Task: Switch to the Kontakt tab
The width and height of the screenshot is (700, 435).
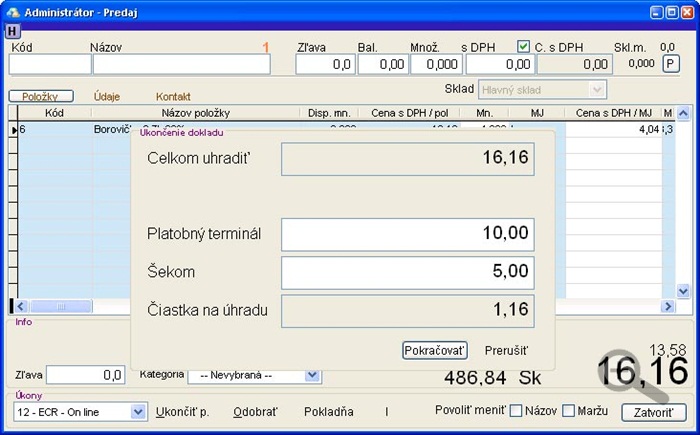Action: point(173,96)
